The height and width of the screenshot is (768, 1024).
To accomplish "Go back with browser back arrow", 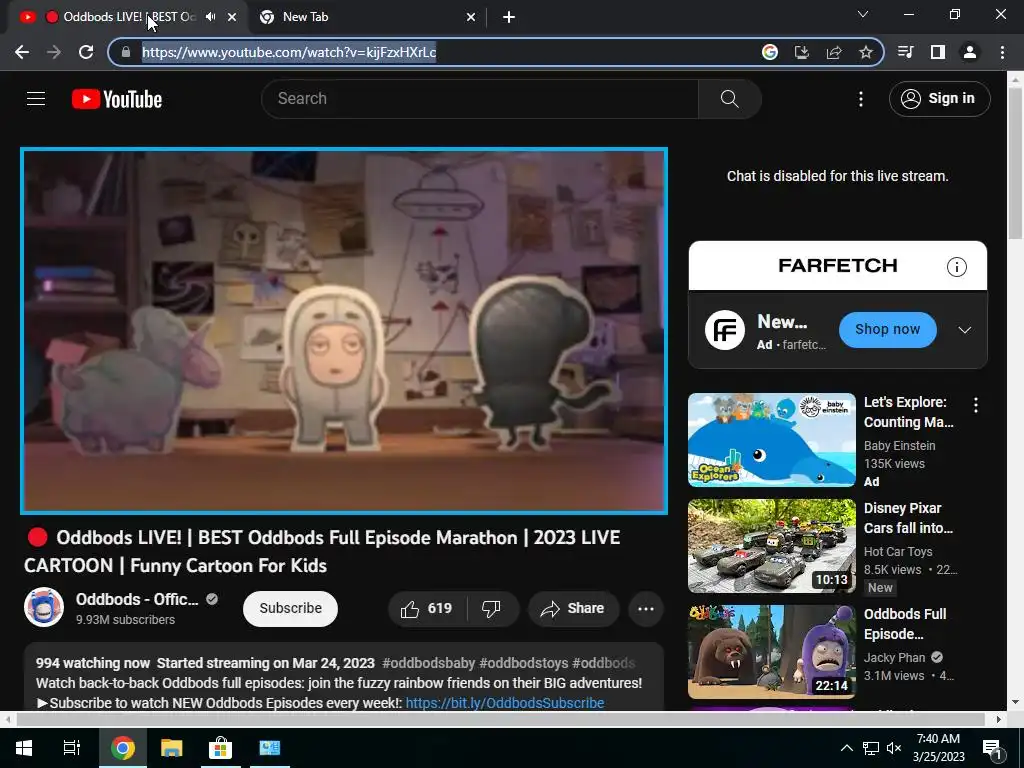I will point(22,52).
